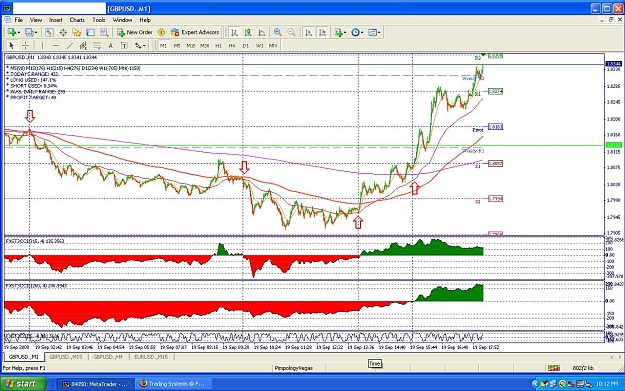Open the Indicators list icon
The image size is (625, 391).
click(x=338, y=32)
